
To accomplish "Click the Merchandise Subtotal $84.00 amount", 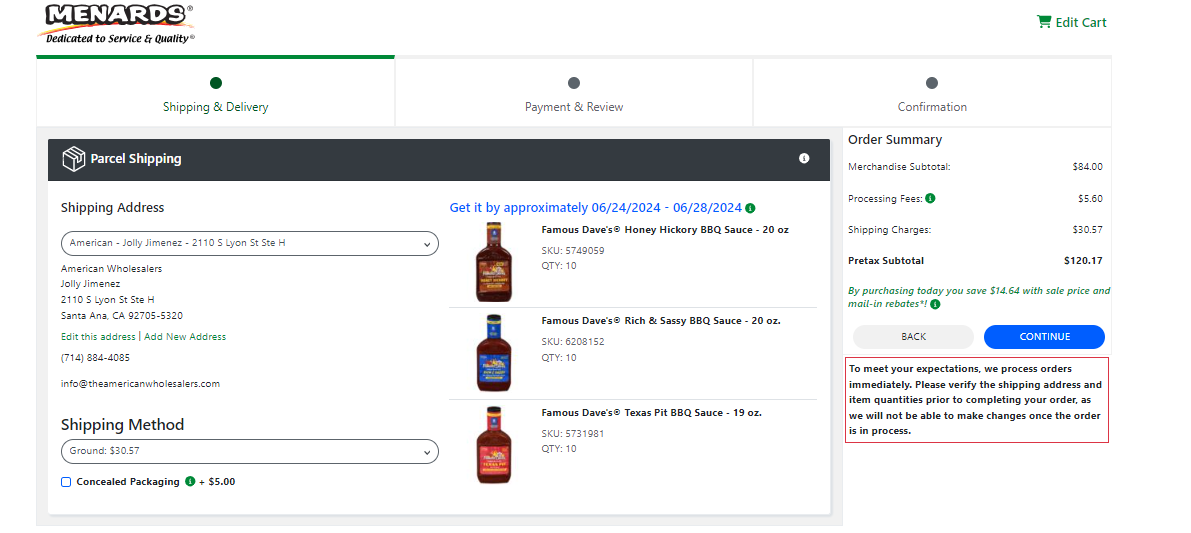I will (x=1088, y=167).
